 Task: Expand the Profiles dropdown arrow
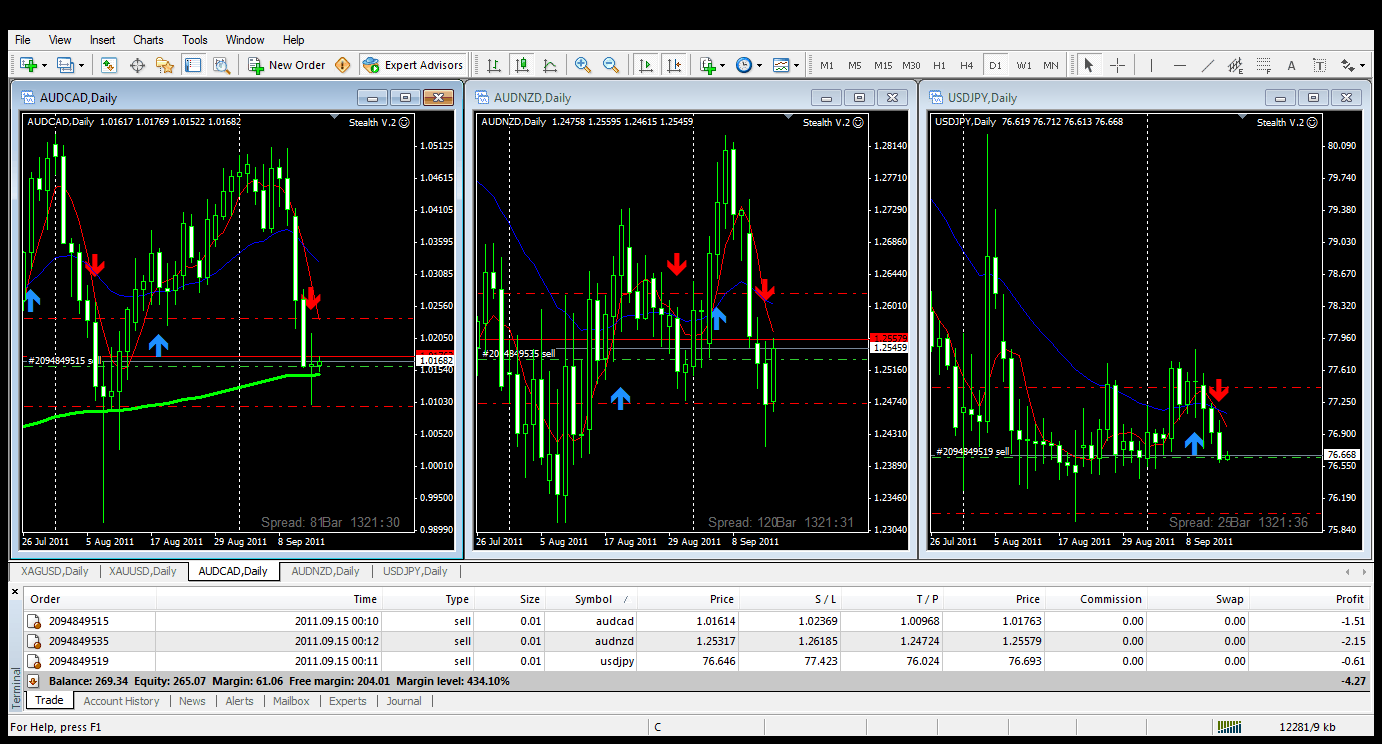tap(82, 65)
